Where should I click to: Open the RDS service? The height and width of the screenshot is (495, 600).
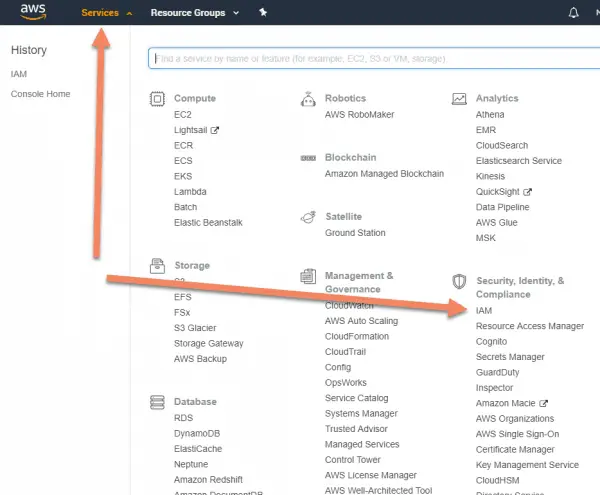coord(183,418)
